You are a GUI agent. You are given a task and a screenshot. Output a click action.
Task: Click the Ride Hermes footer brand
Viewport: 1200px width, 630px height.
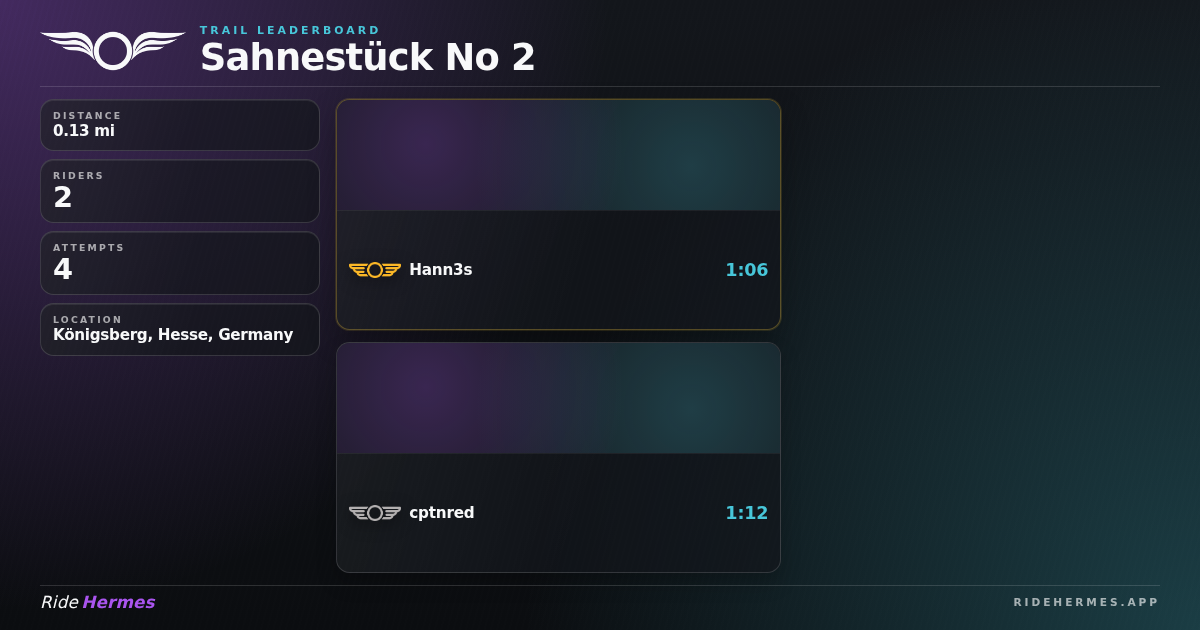(x=98, y=602)
